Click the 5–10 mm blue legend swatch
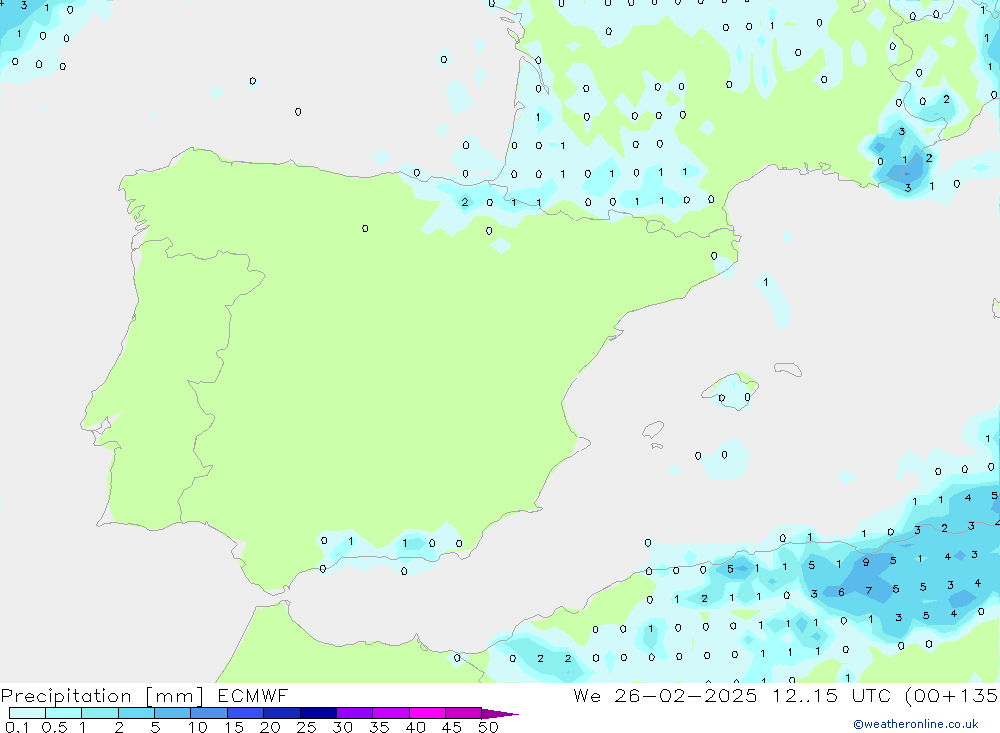This screenshot has width=1000, height=733. click(173, 713)
